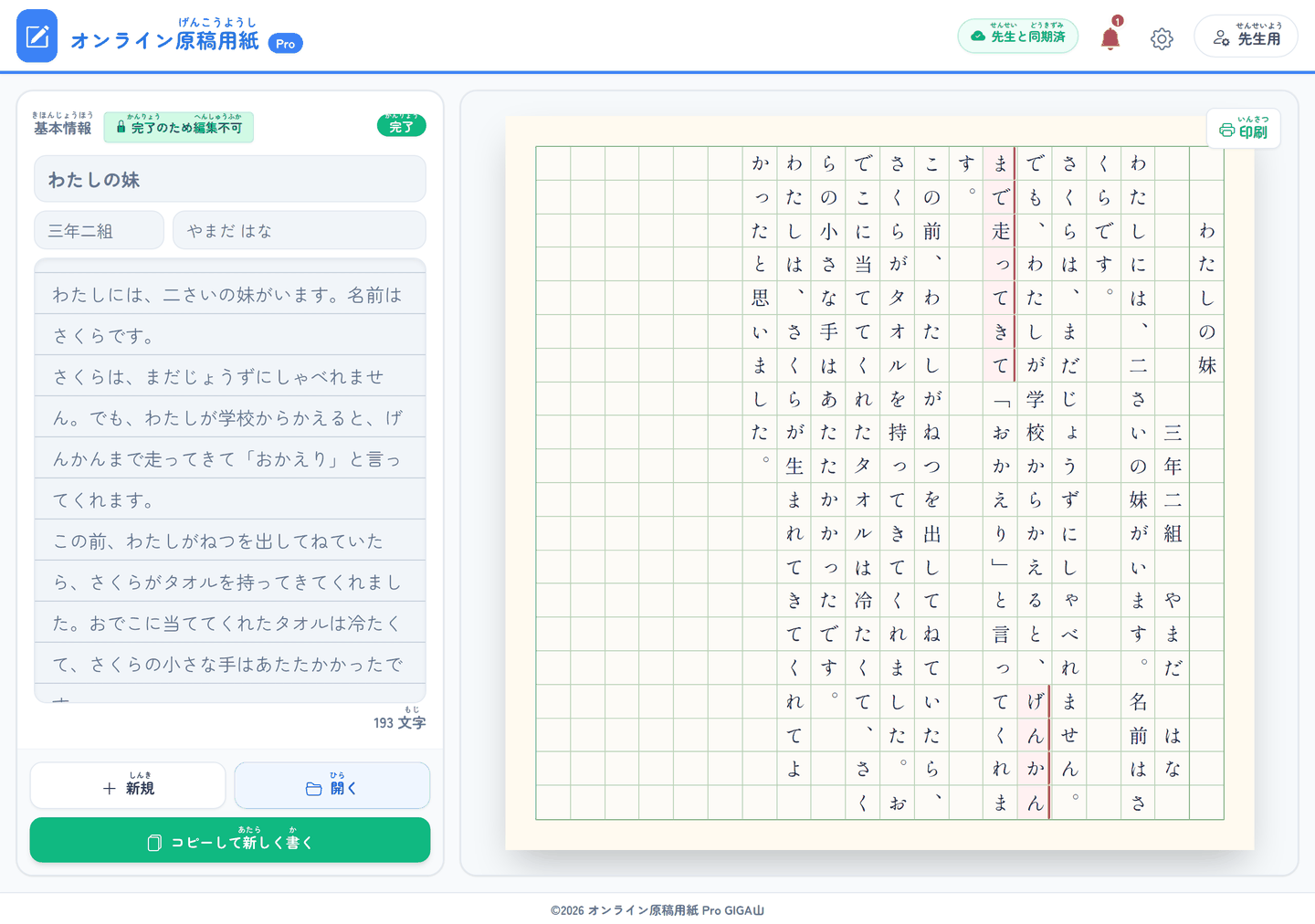Click the manuscript paper grid preview
This screenshot has height=924, width=1315.
pyautogui.click(x=879, y=483)
